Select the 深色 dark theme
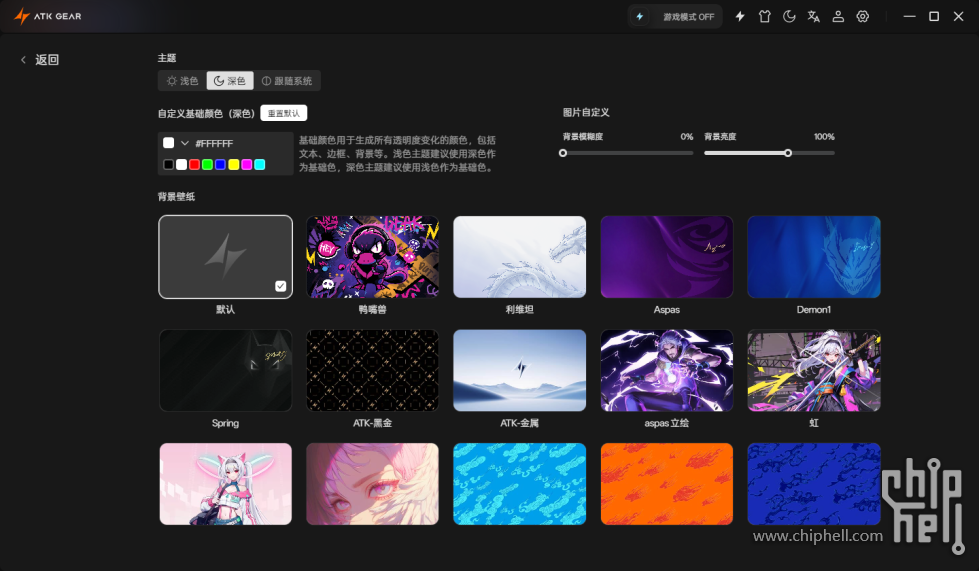The height and width of the screenshot is (571, 979). [230, 81]
